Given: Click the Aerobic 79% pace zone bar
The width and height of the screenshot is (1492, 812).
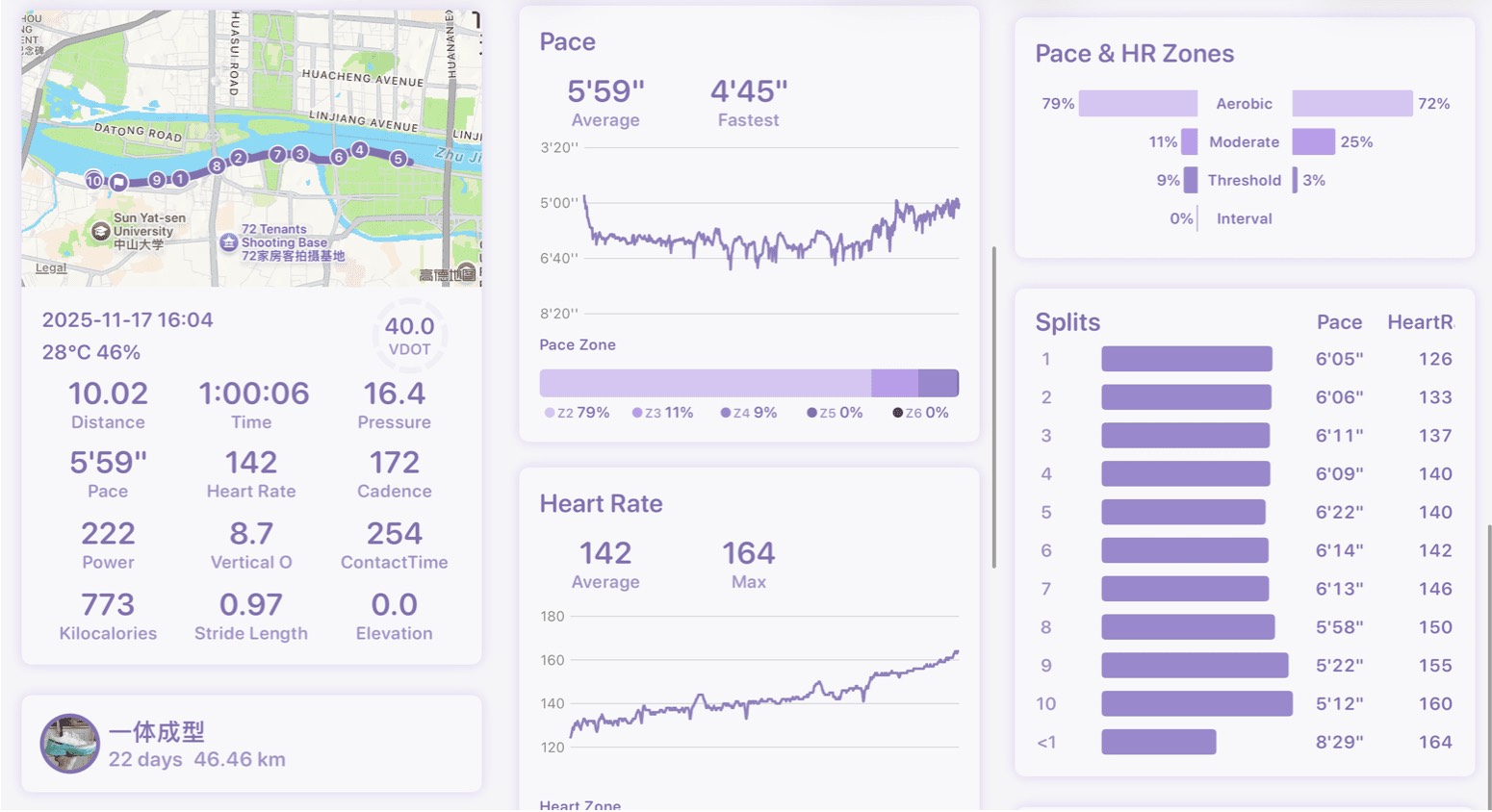Looking at the screenshot, I should point(1138,103).
